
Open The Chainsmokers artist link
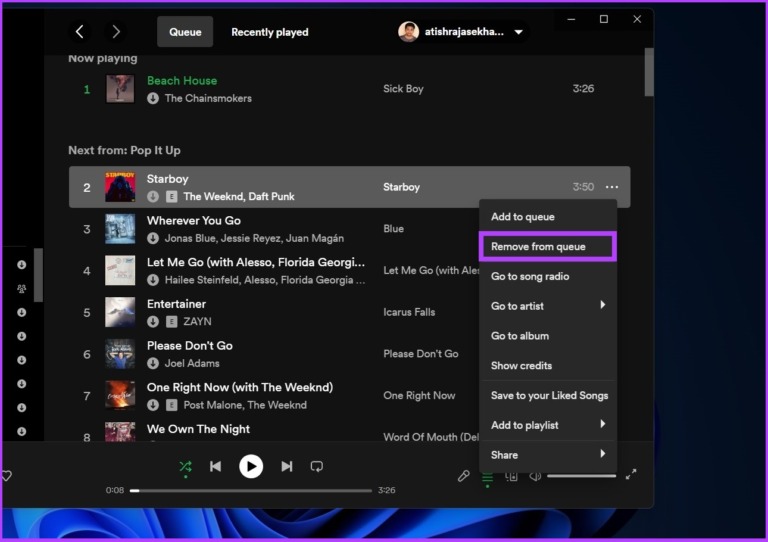pyautogui.click(x=208, y=98)
